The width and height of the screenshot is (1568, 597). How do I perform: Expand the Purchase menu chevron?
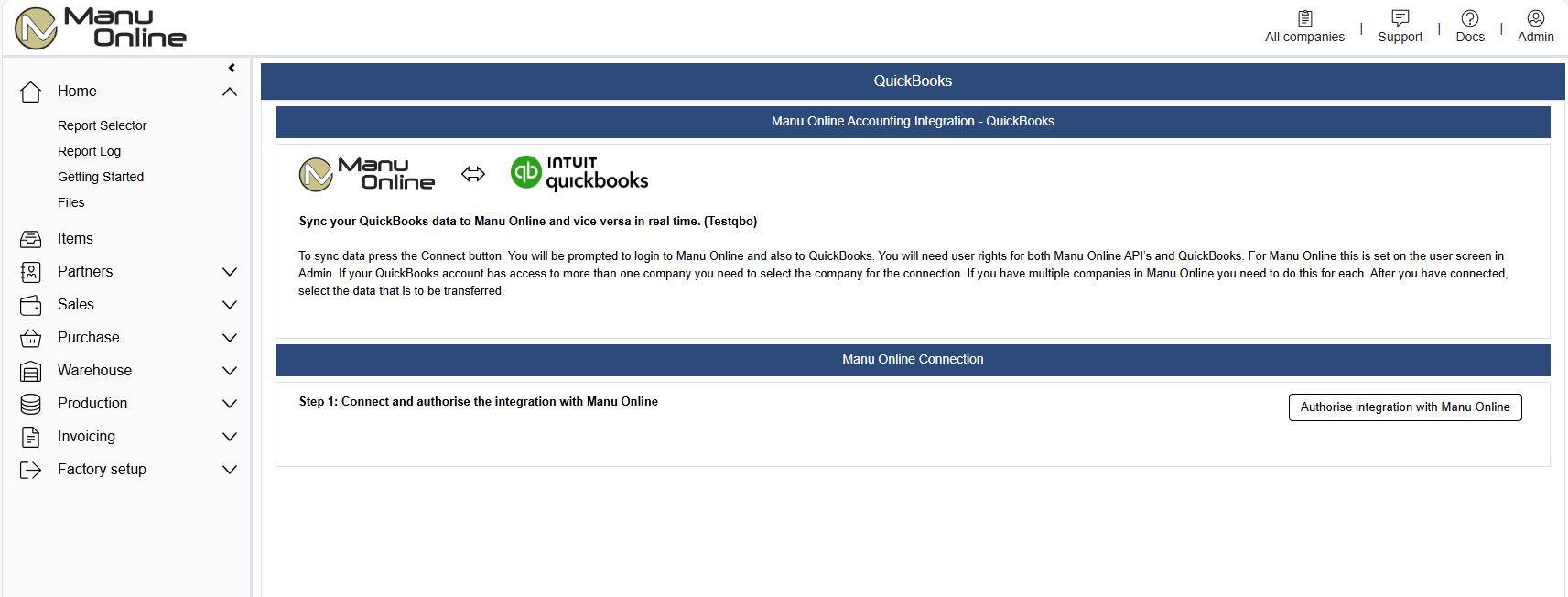click(230, 338)
